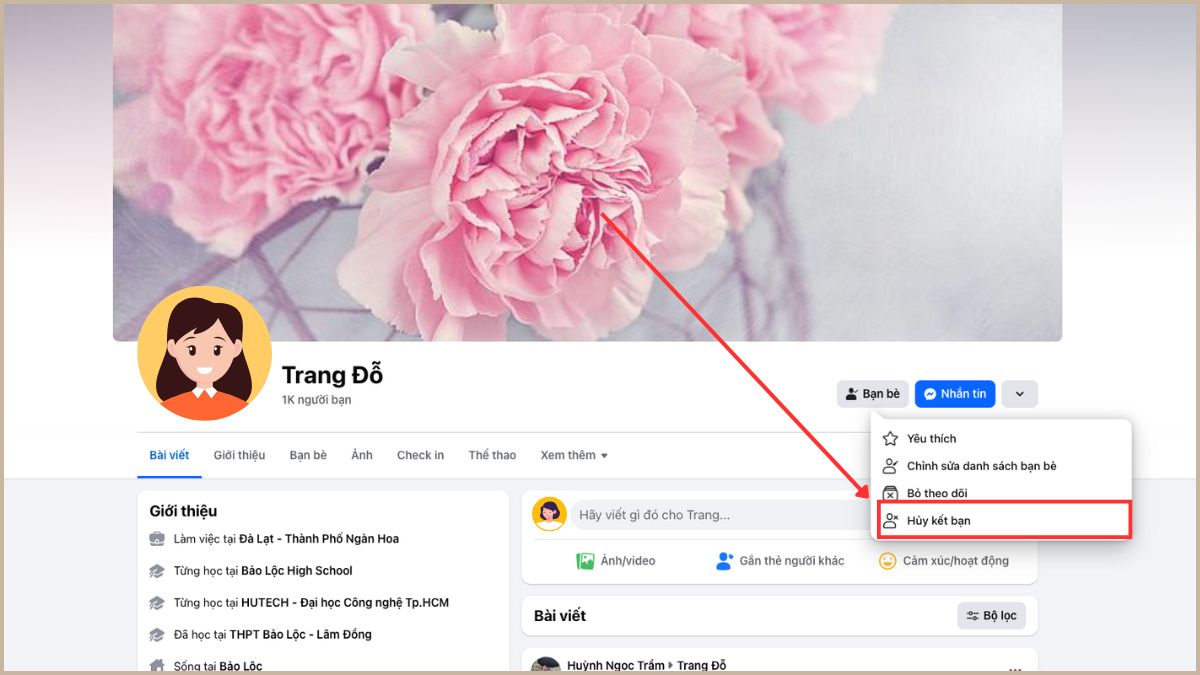Viewport: 1200px width, 675px height.
Task: Open Nhắn tin messenger button
Action: (955, 394)
